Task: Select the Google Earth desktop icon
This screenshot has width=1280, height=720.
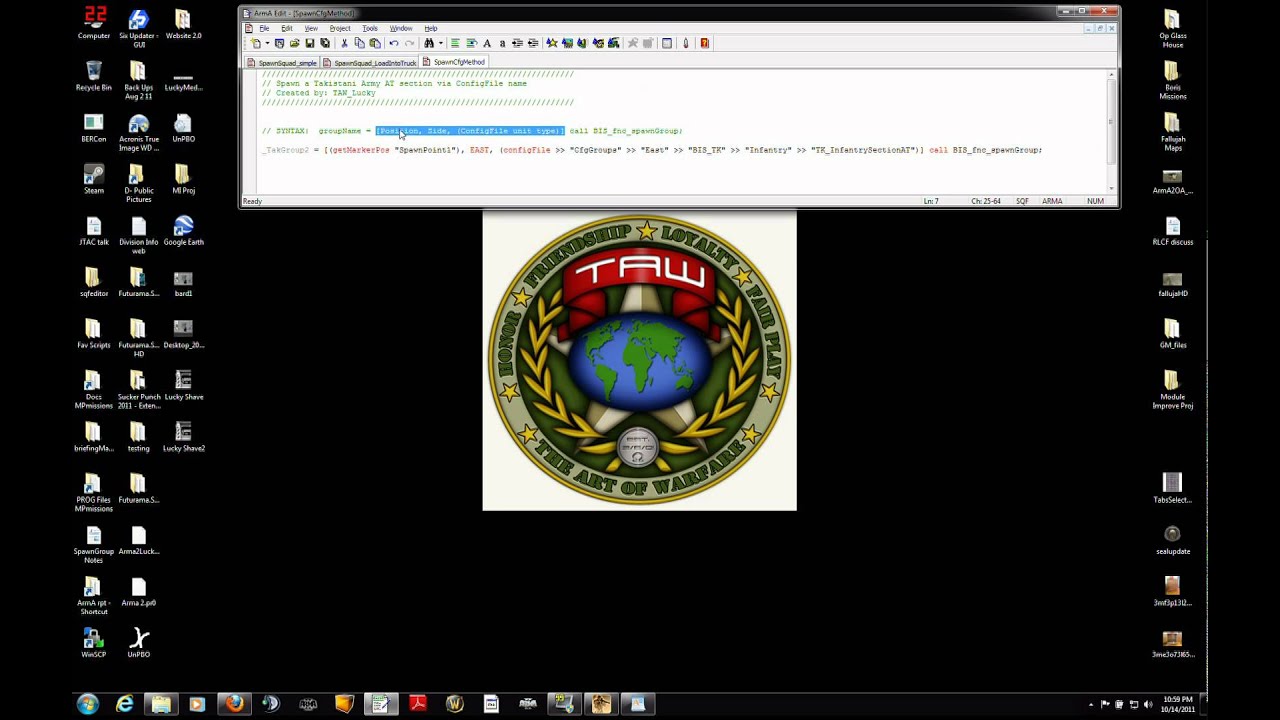Action: pos(184,231)
